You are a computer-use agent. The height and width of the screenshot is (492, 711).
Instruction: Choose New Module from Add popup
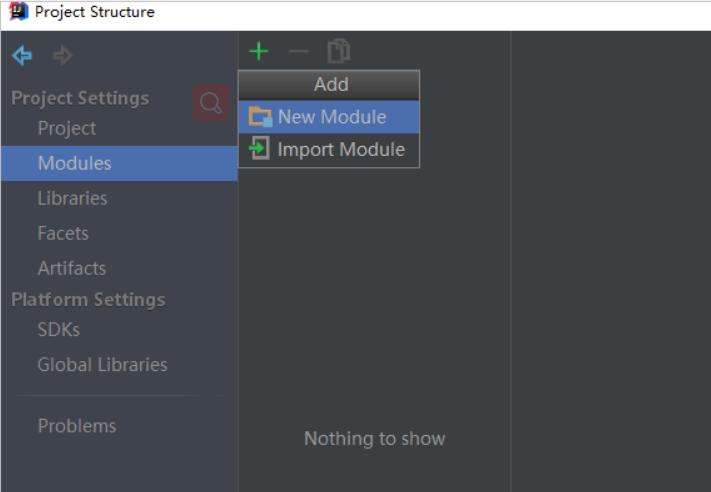coord(329,117)
